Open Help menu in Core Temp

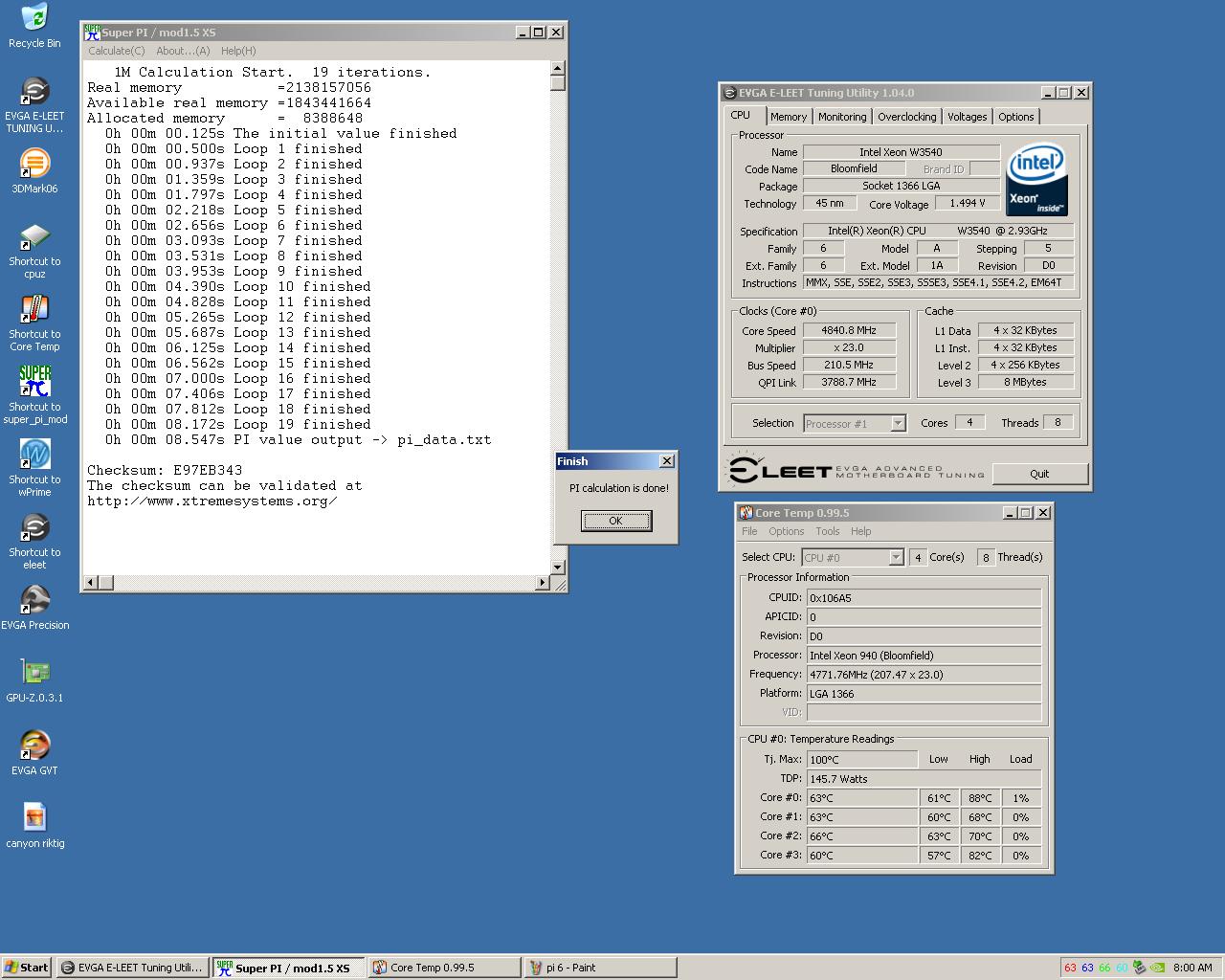click(x=861, y=531)
